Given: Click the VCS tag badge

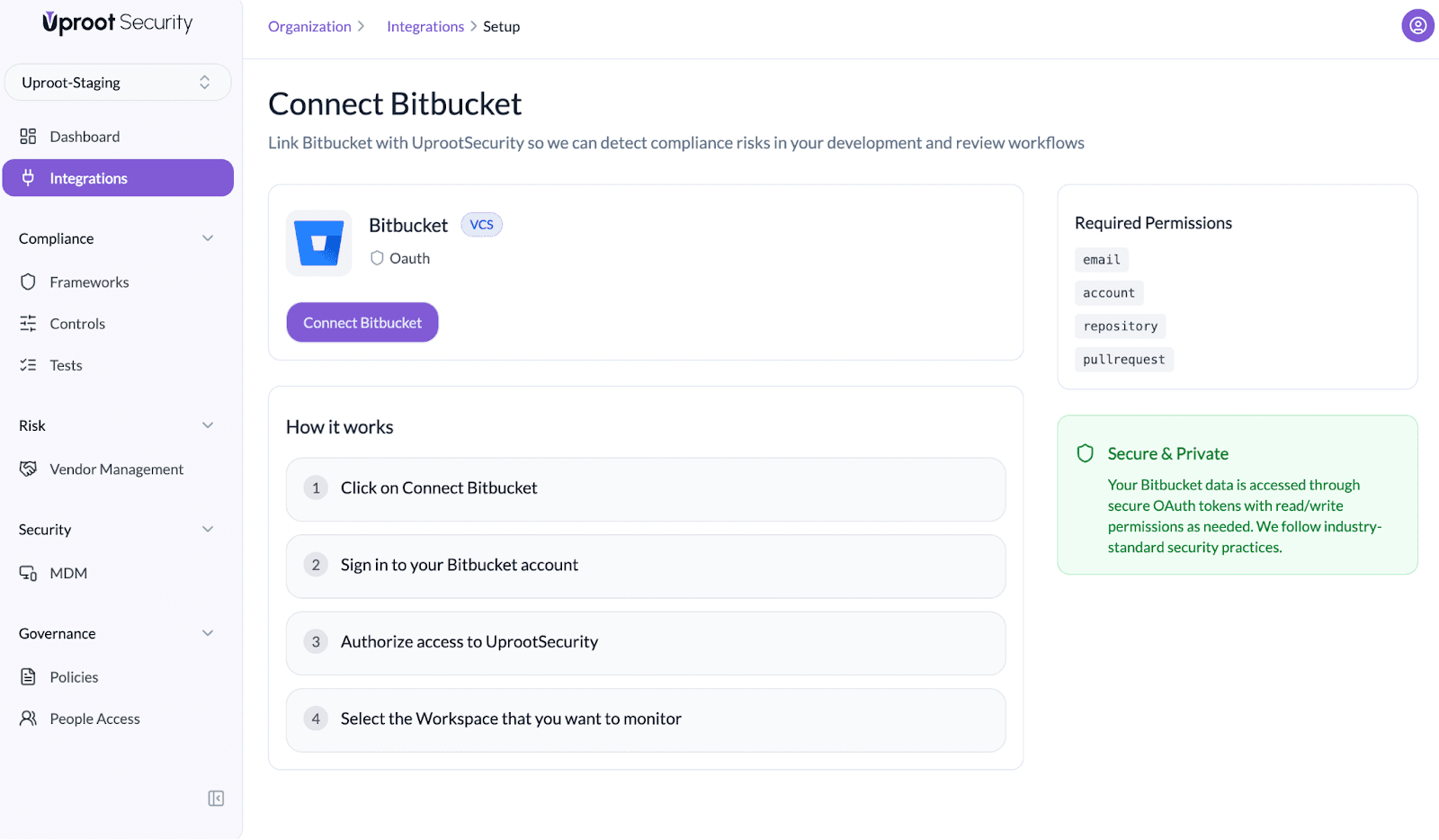Looking at the screenshot, I should tap(481, 225).
